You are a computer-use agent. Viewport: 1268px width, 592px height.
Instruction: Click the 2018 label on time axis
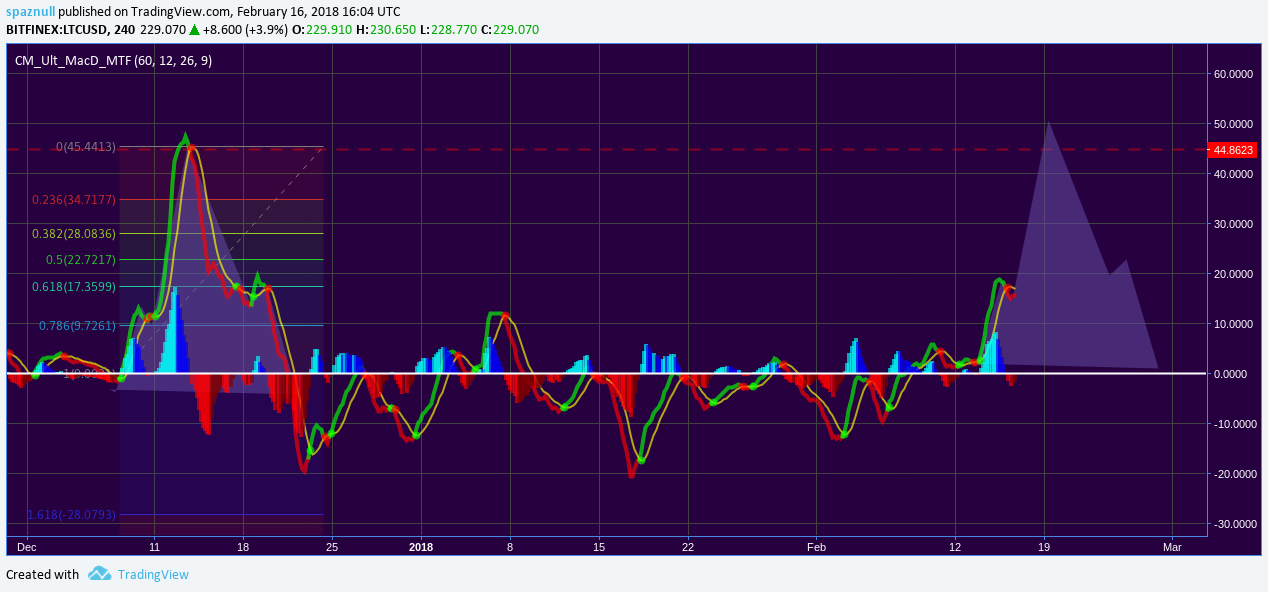(421, 547)
